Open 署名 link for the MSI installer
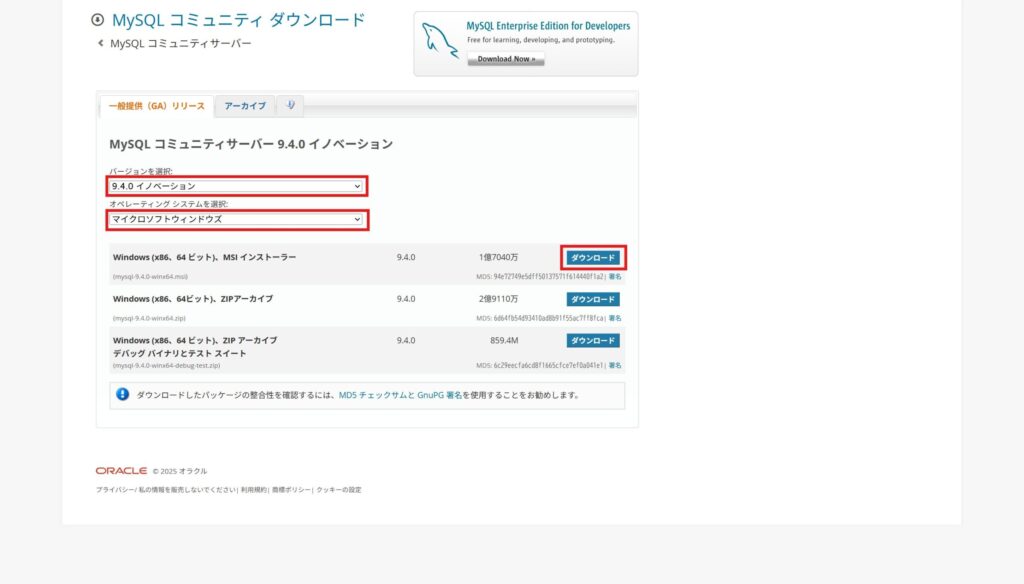 [615, 276]
